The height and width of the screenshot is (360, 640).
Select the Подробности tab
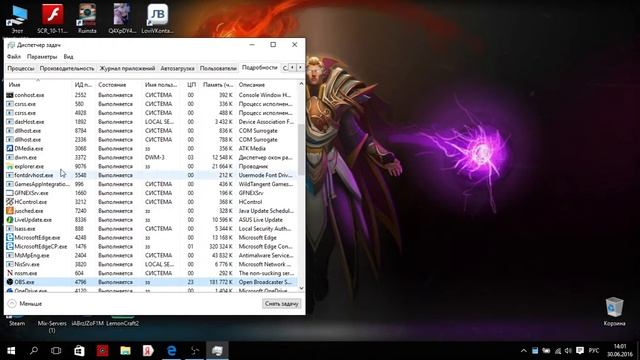pos(260,67)
